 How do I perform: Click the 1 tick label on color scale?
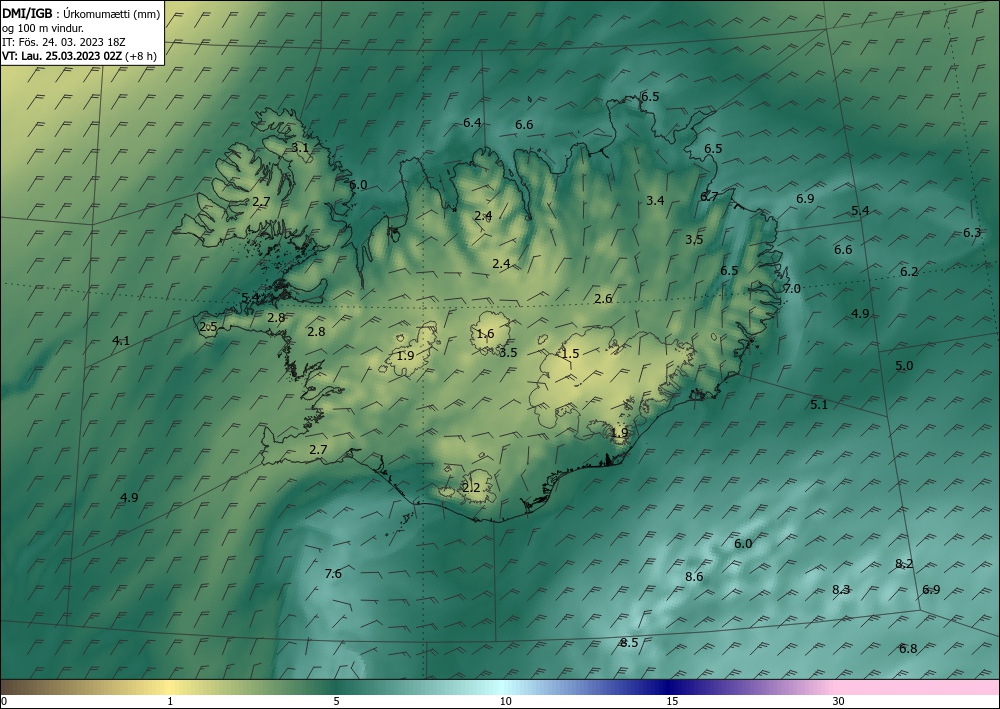170,701
